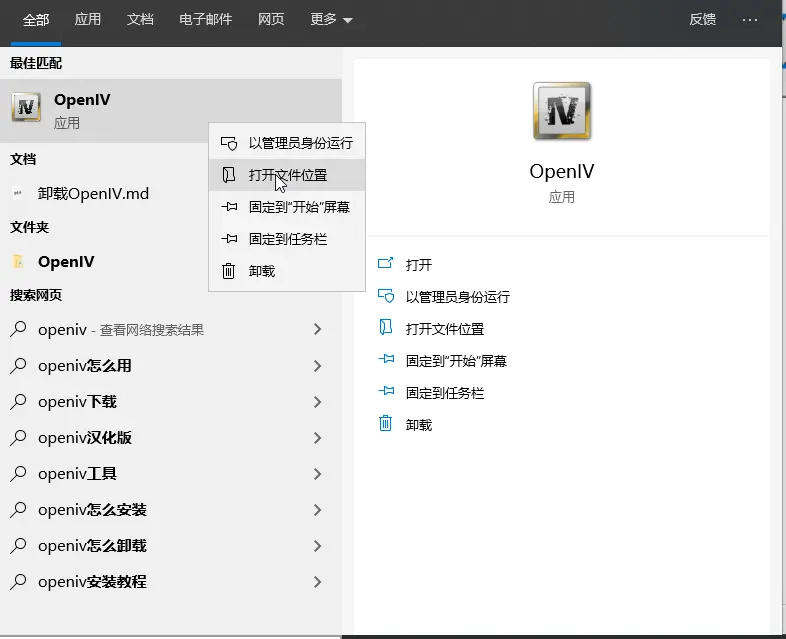Click search icon beside openiv工具
The height and width of the screenshot is (639, 786).
[18, 474]
